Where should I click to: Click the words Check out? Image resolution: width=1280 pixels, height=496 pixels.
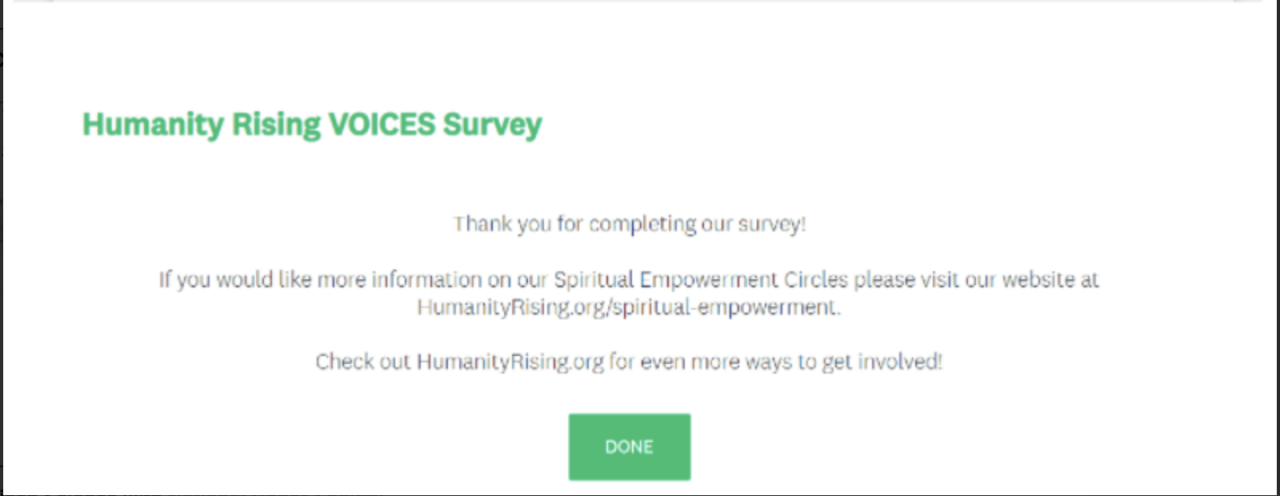(362, 362)
